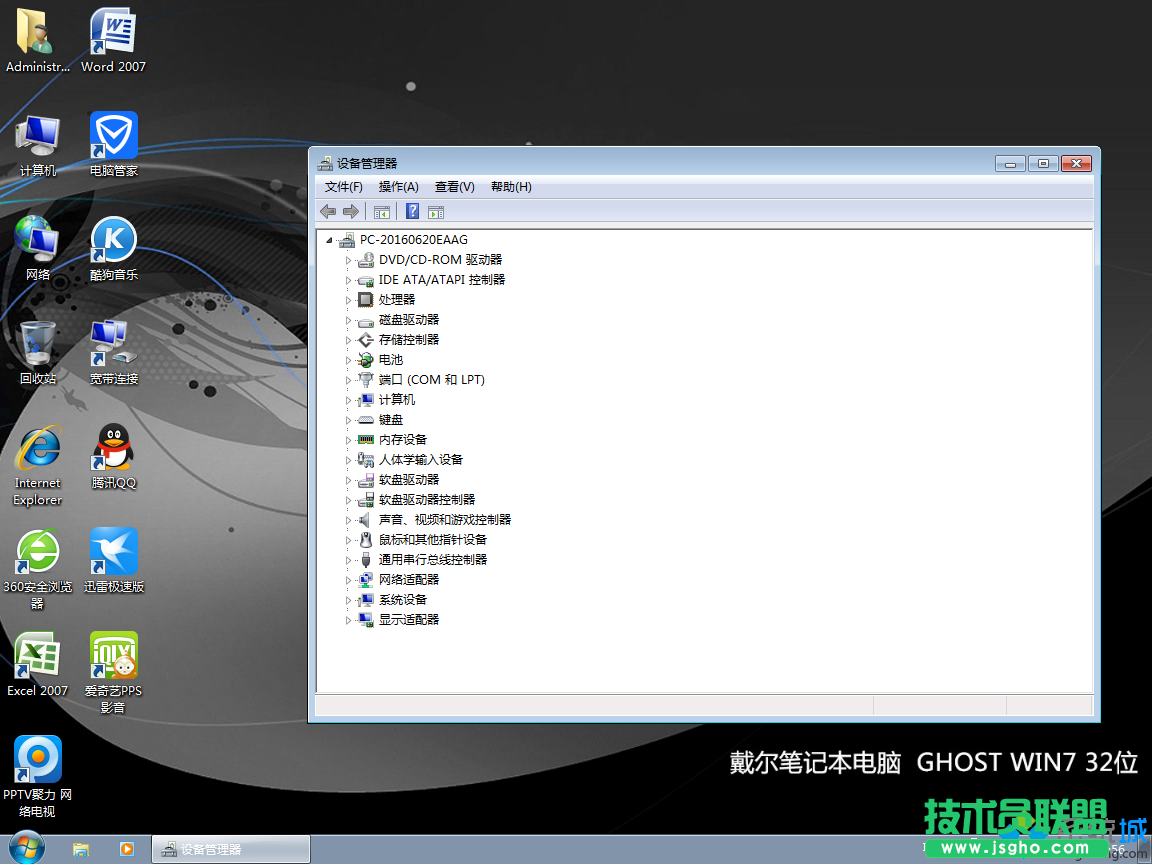Click the show action pane toolbar icon
The image size is (1152, 864).
[x=435, y=211]
